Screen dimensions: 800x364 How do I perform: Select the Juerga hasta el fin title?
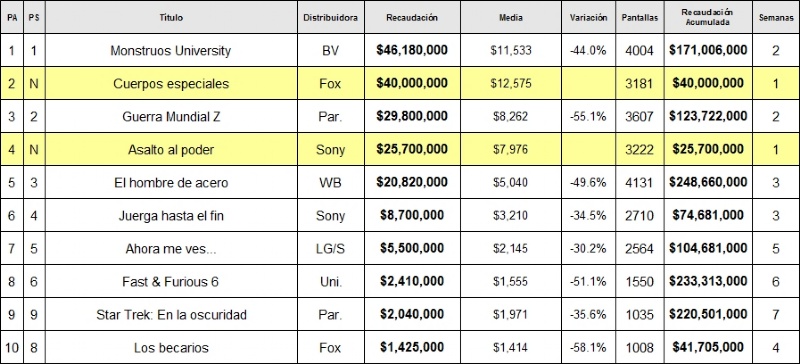(x=171, y=215)
